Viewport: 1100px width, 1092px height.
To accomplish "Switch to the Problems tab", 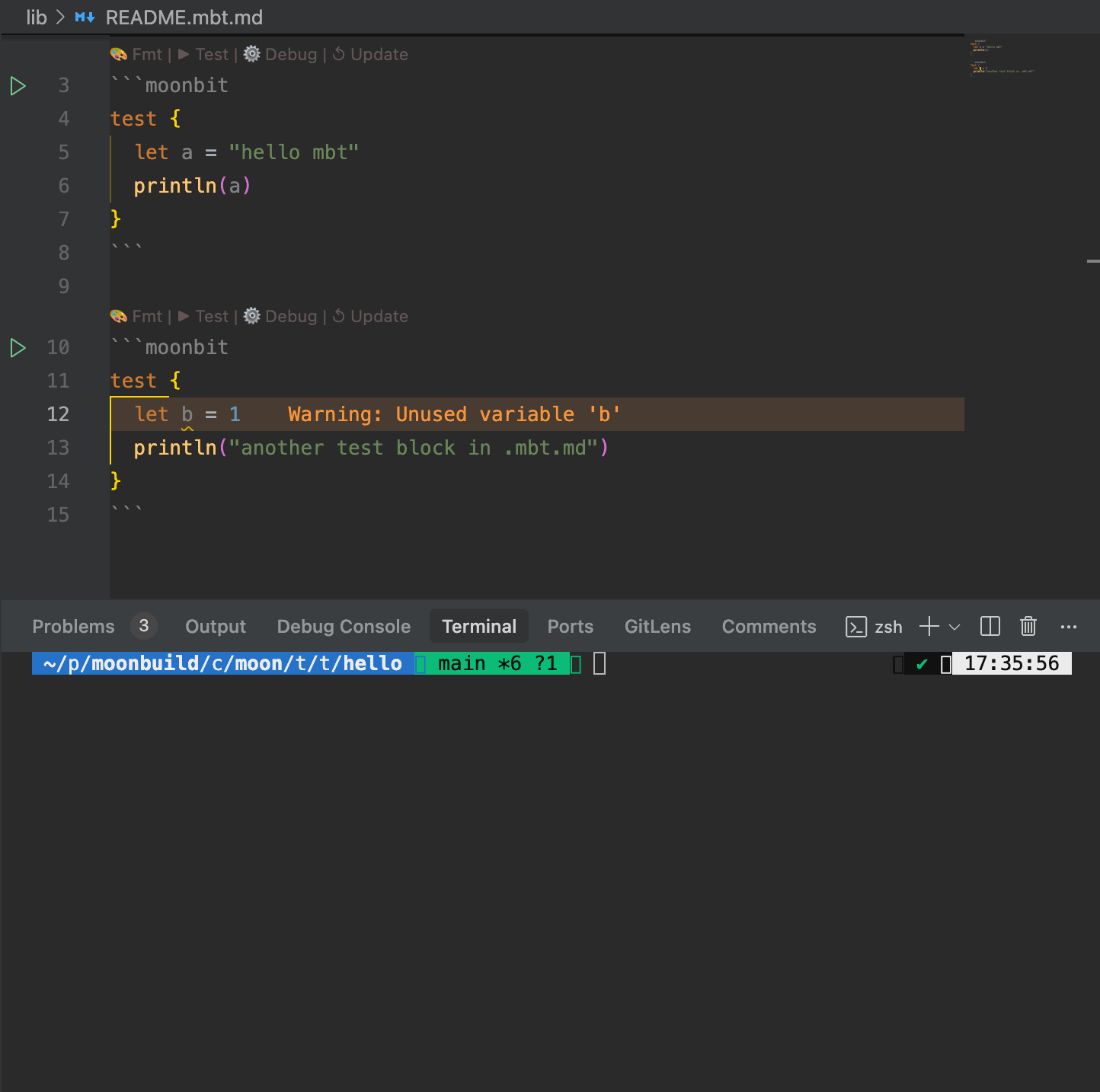I will (73, 627).
